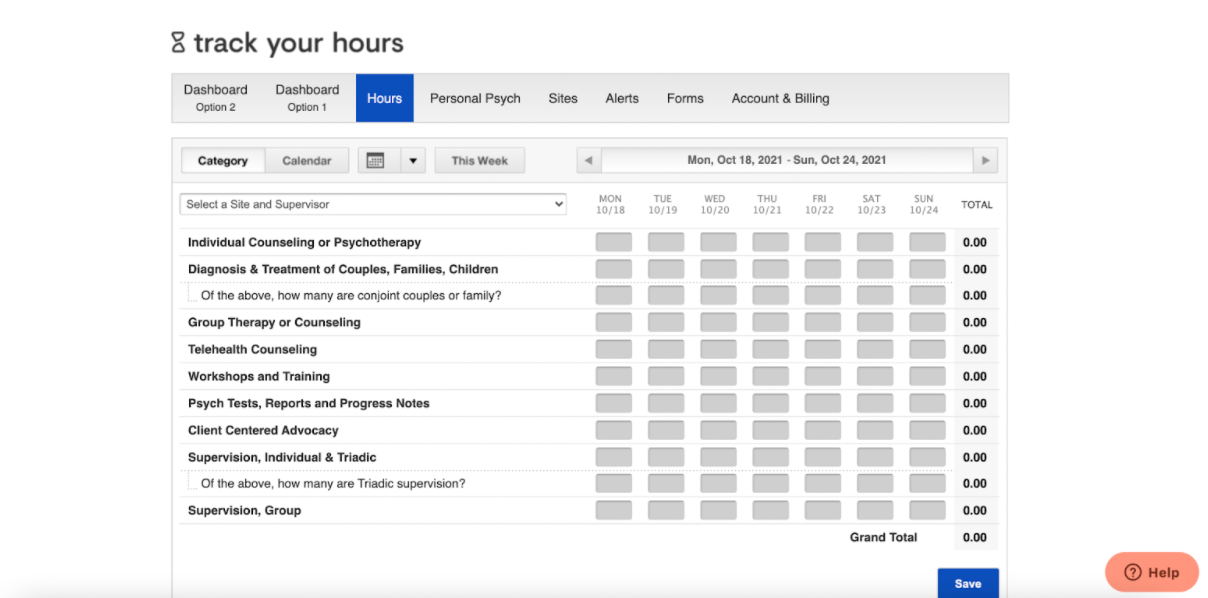
Task: Click Supervision, Group row label
Action: point(244,510)
